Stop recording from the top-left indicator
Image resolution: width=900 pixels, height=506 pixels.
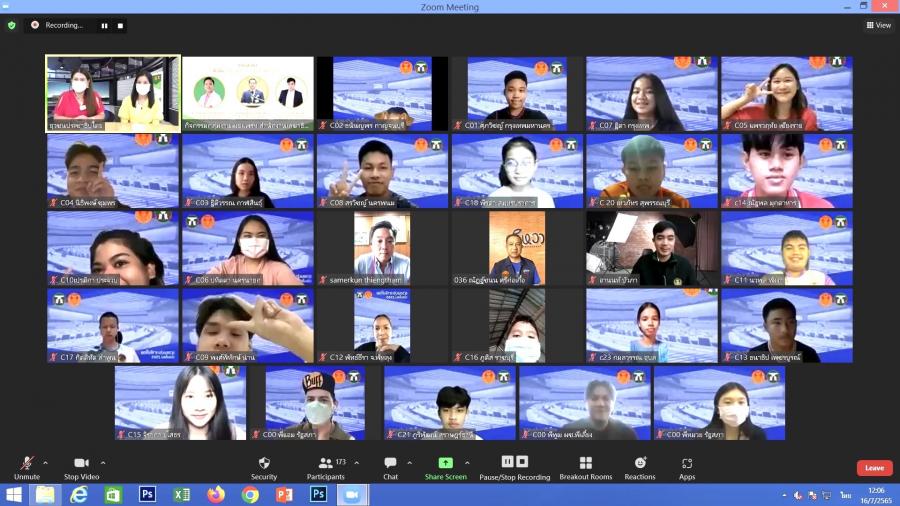[120, 25]
